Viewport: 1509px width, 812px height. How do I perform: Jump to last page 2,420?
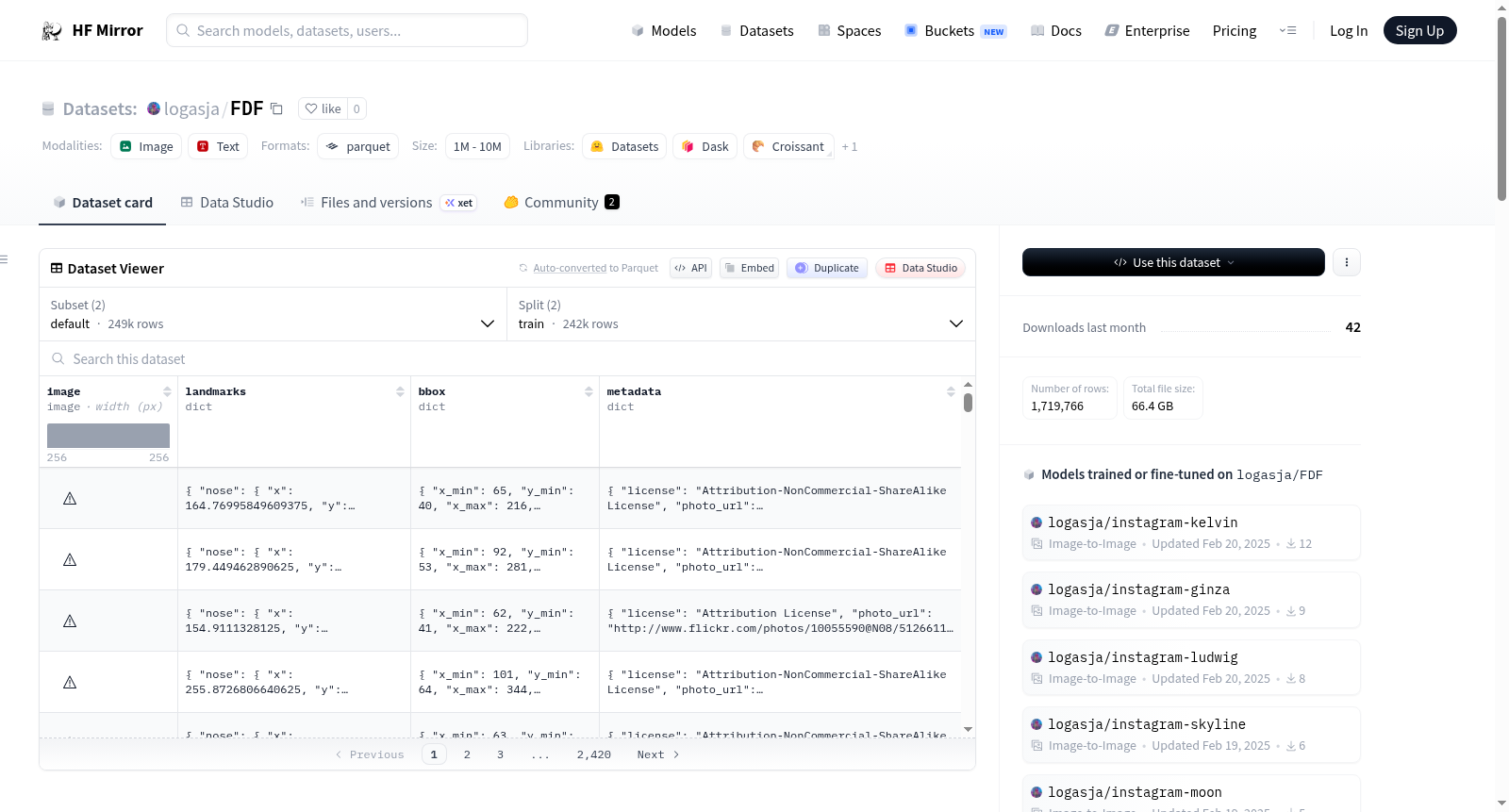594,754
